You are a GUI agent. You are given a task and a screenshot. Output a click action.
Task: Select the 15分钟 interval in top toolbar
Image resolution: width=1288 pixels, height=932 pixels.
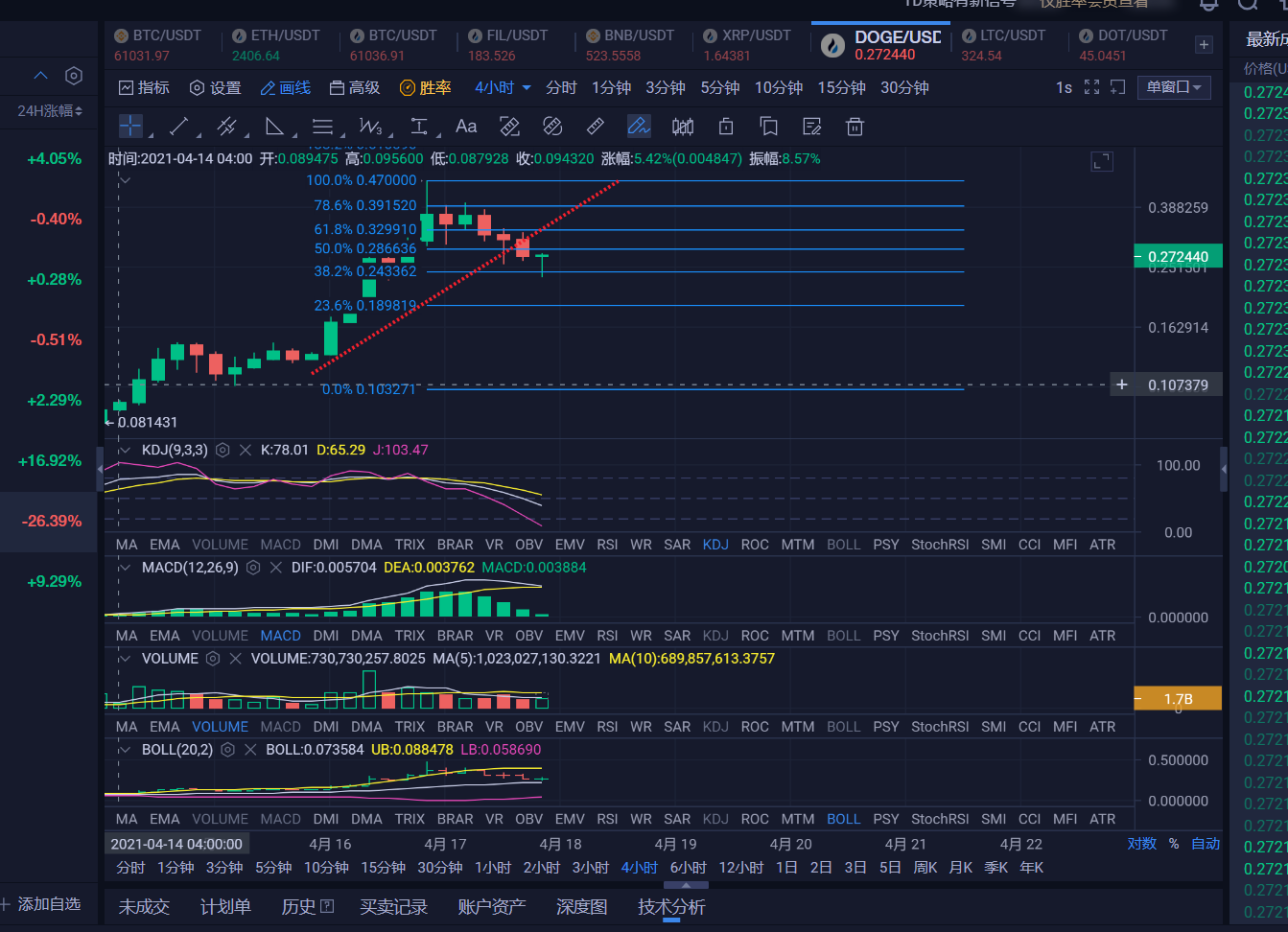pyautogui.click(x=842, y=87)
